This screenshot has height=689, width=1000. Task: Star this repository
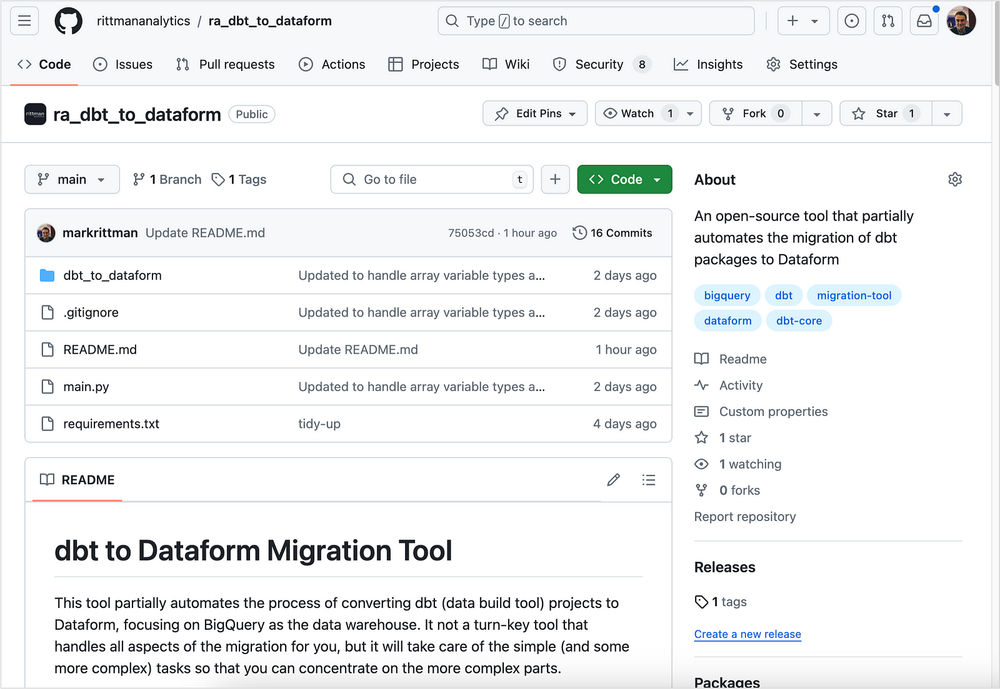(x=886, y=114)
